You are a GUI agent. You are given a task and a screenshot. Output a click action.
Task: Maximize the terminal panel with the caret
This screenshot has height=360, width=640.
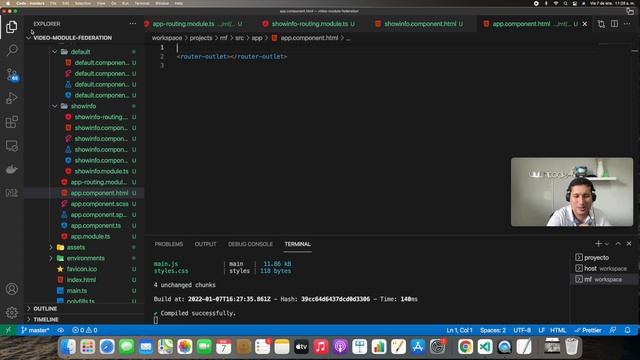click(618, 244)
